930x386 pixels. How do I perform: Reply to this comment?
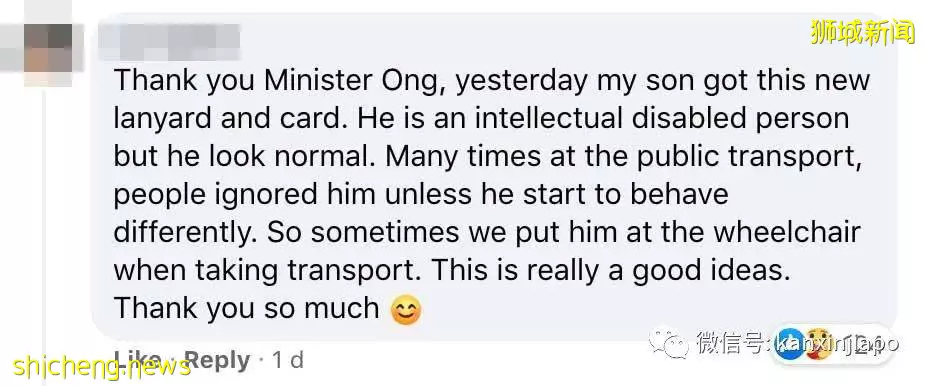[x=217, y=360]
